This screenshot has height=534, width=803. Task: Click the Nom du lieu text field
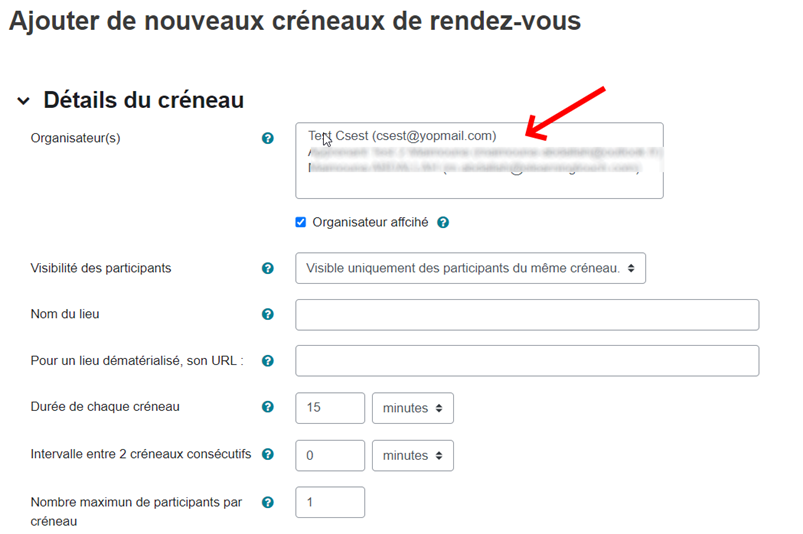click(526, 314)
